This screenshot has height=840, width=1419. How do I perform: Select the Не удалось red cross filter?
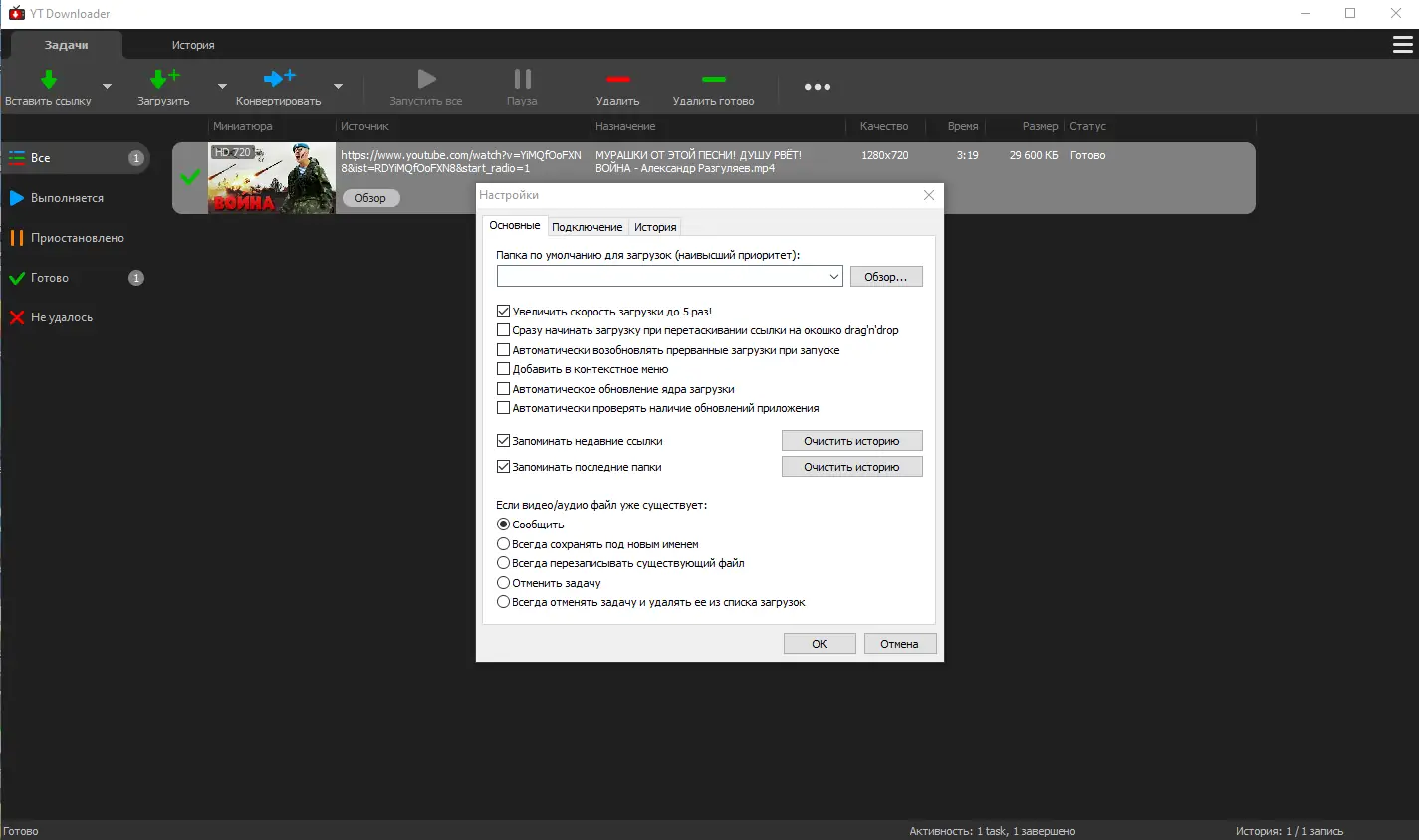[x=17, y=317]
